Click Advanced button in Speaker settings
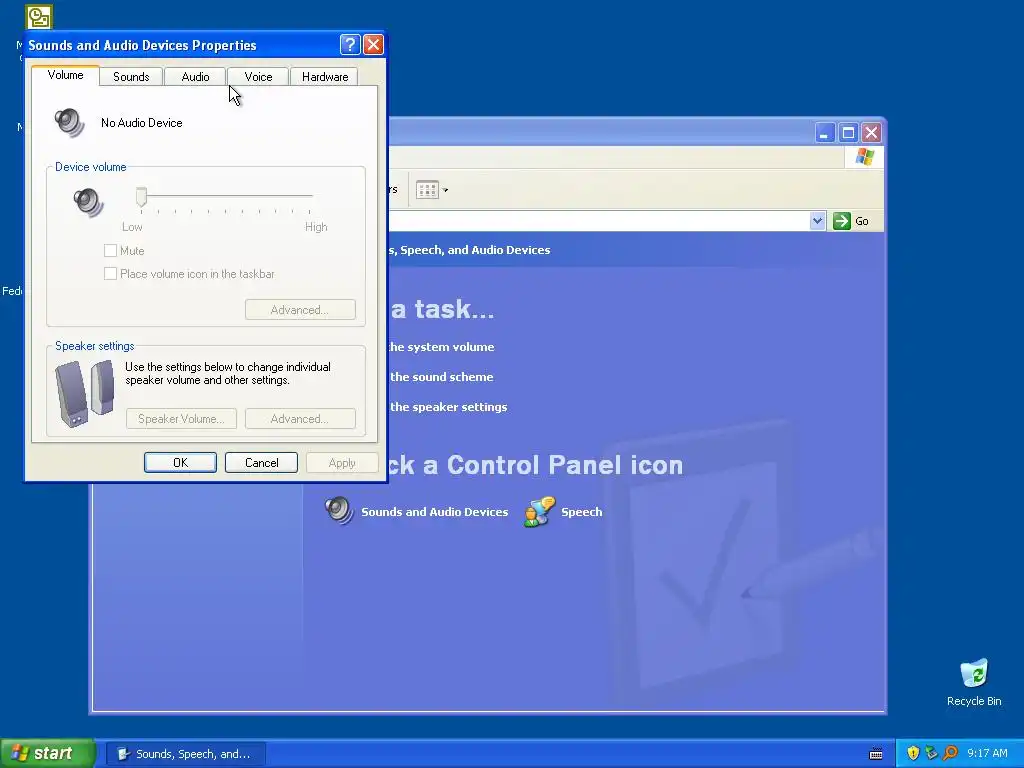The image size is (1024, 768). point(300,419)
